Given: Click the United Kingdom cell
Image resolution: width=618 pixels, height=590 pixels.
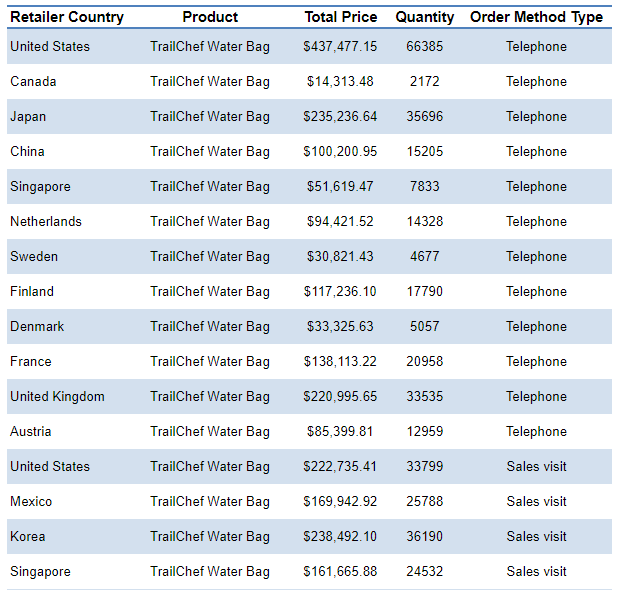Looking at the screenshot, I should click(x=57, y=397).
